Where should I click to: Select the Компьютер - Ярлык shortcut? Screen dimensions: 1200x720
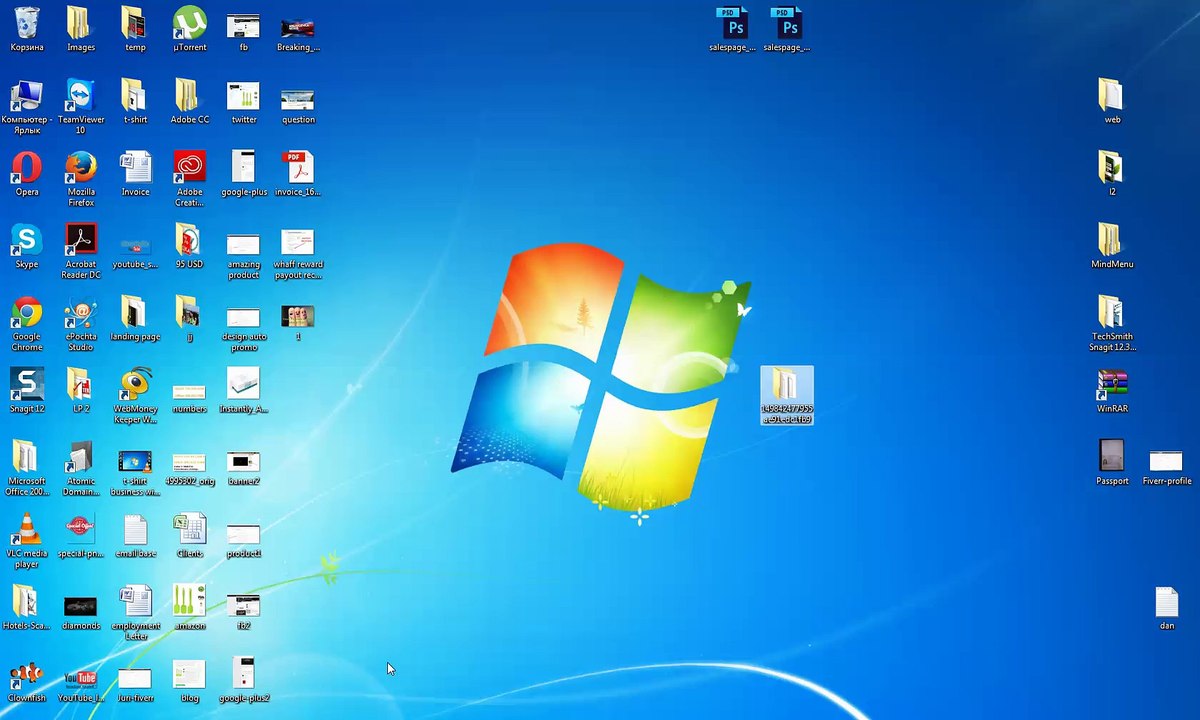(x=27, y=106)
